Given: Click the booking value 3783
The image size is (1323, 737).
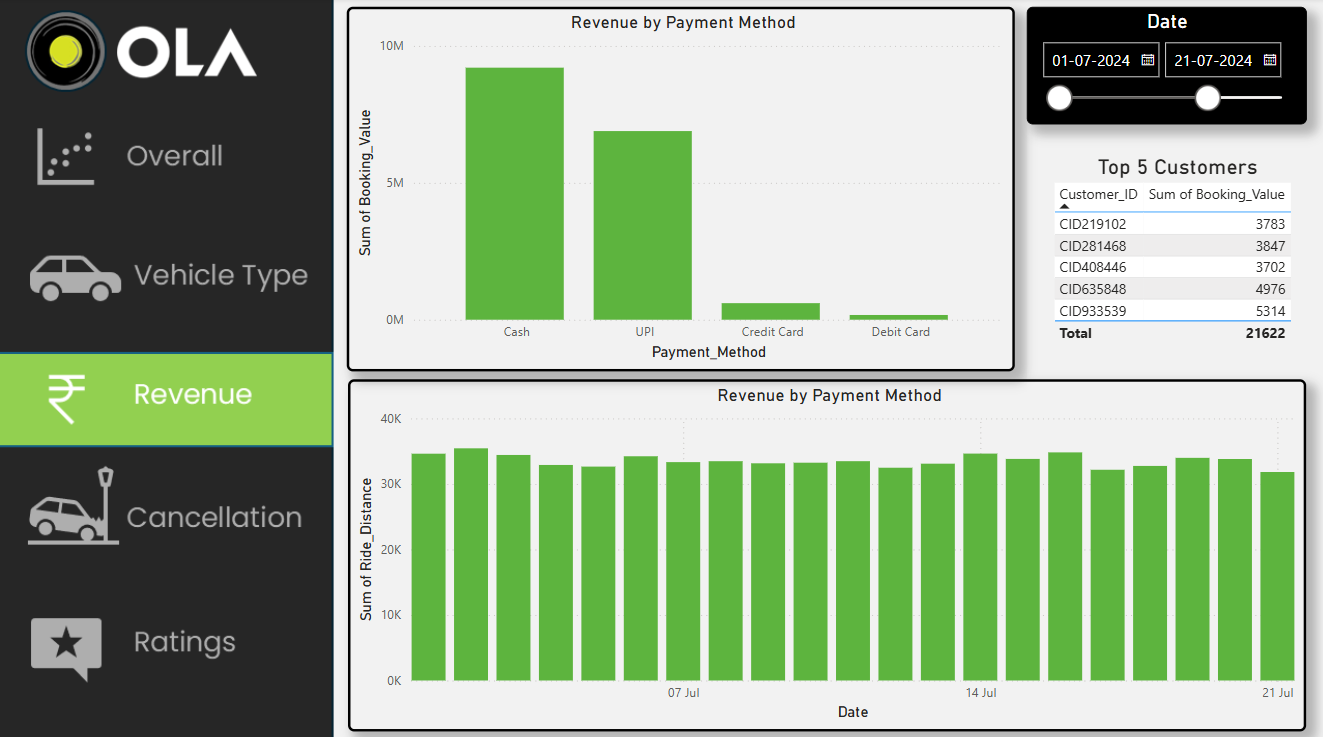Looking at the screenshot, I should [x=1270, y=224].
